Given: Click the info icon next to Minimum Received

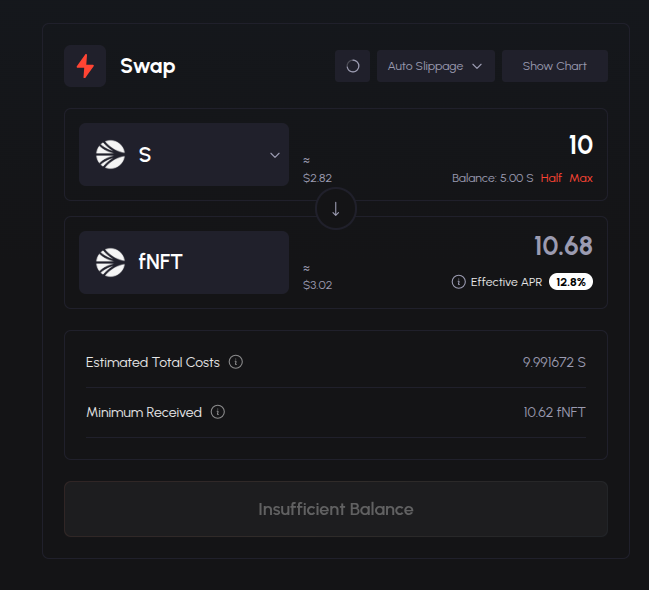Looking at the screenshot, I should pyautogui.click(x=218, y=412).
